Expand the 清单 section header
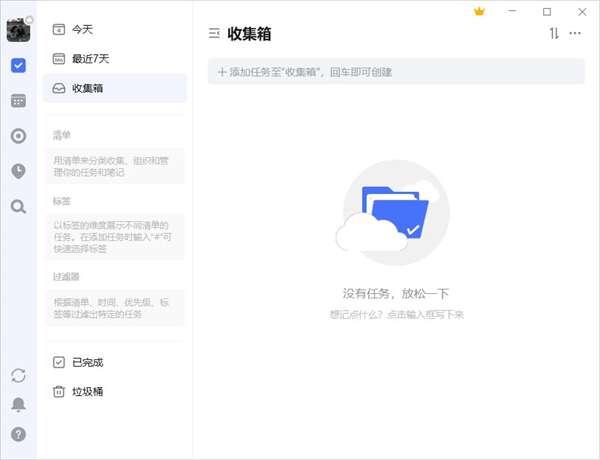This screenshot has height=460, width=600. [62, 134]
